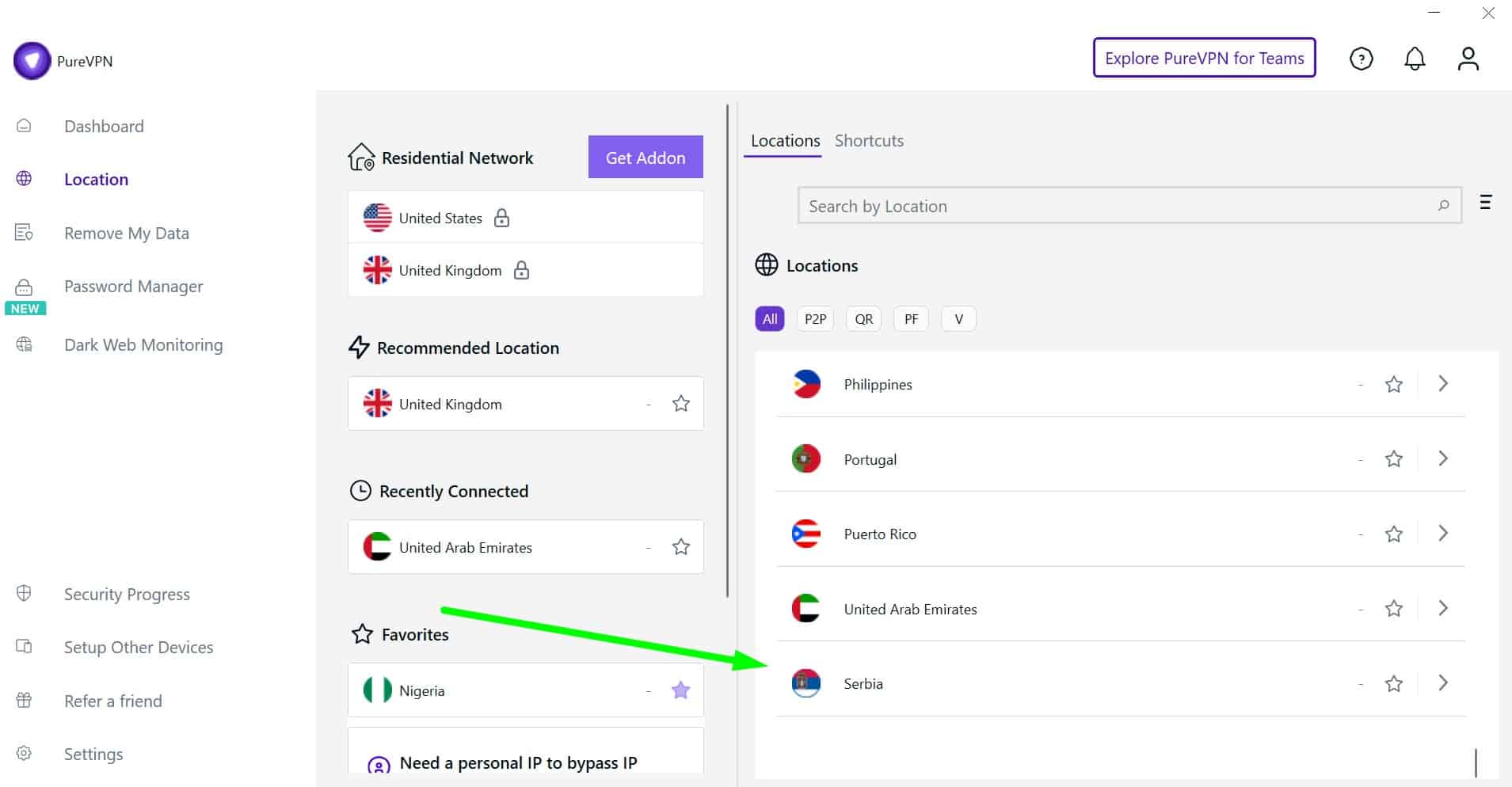Click the lock icon beside United Kingdom residential
Viewport: 1512px width, 787px height.
(521, 270)
